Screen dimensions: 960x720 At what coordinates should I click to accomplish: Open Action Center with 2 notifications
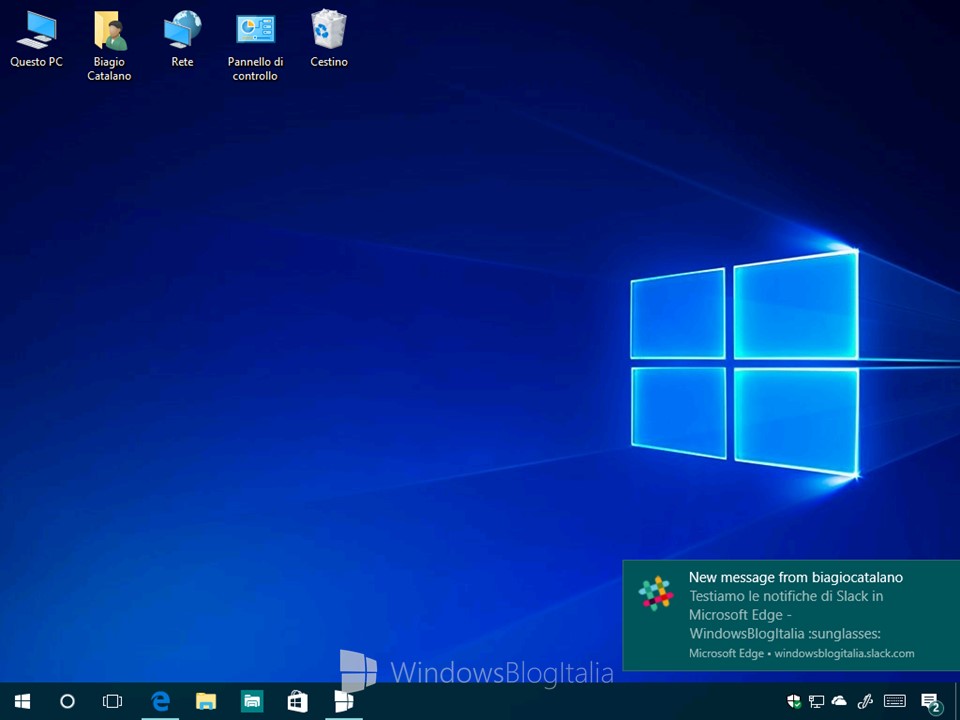coord(931,703)
